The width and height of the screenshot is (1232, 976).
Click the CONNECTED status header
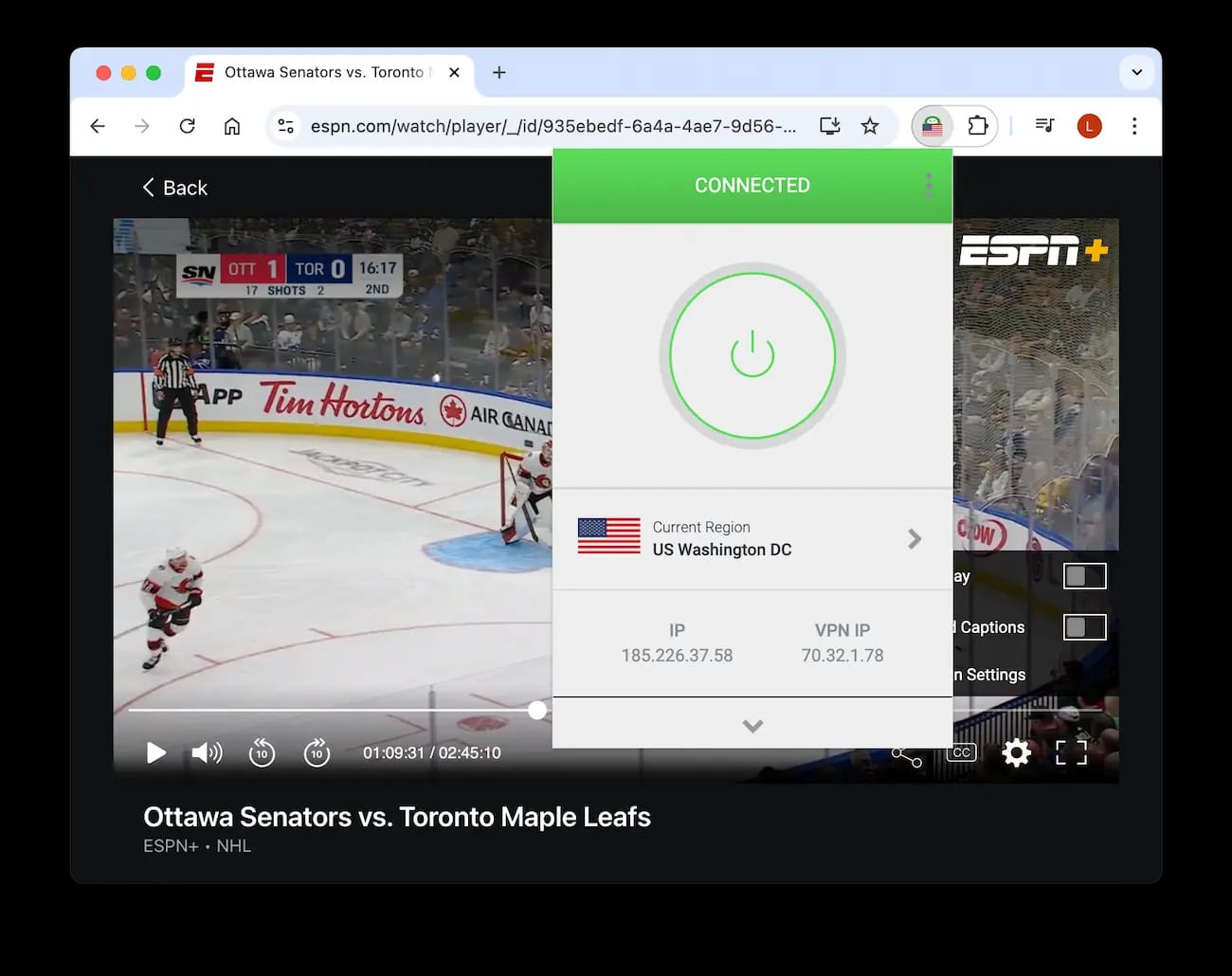click(752, 186)
